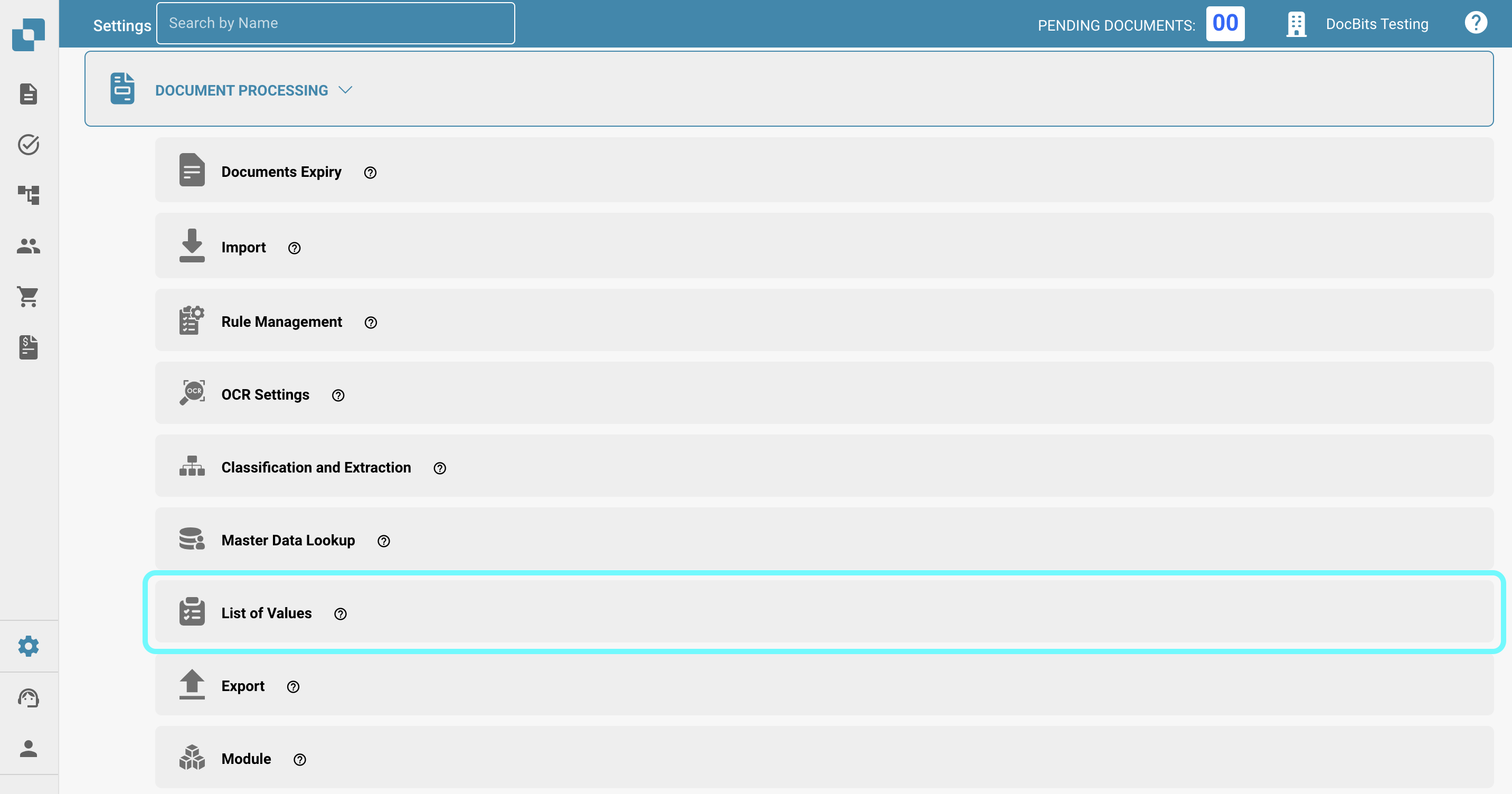Open the task validation checkmark icon

point(28,144)
